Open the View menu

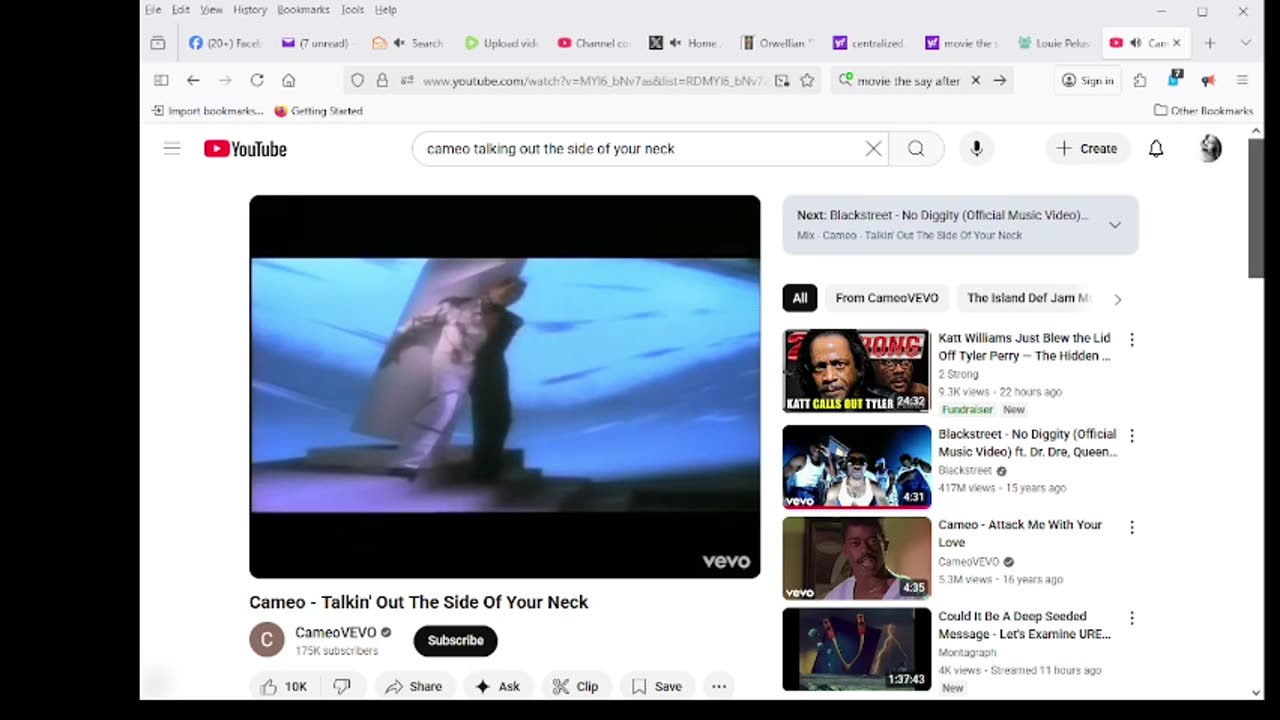tap(211, 10)
